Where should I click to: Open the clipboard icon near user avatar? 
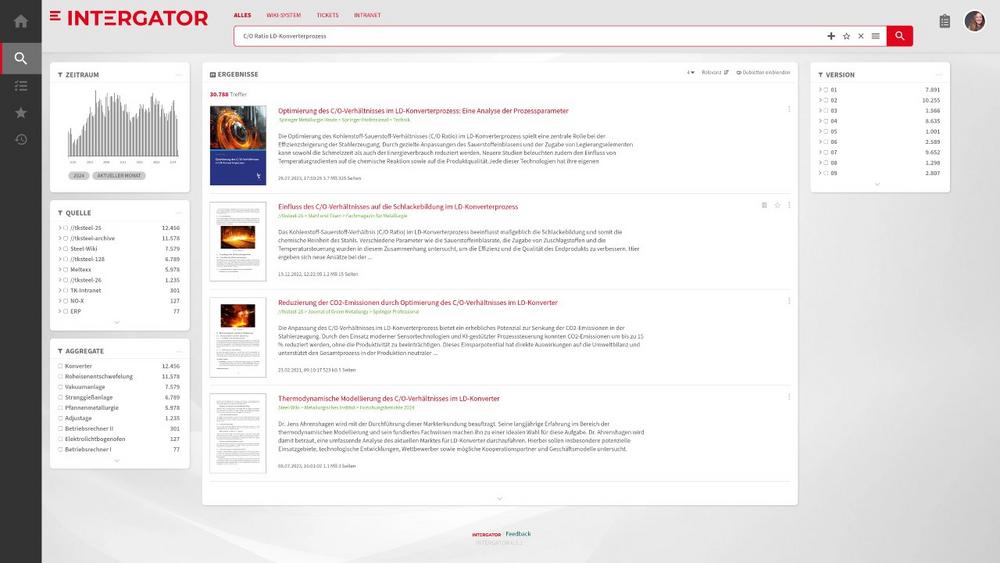(x=945, y=22)
